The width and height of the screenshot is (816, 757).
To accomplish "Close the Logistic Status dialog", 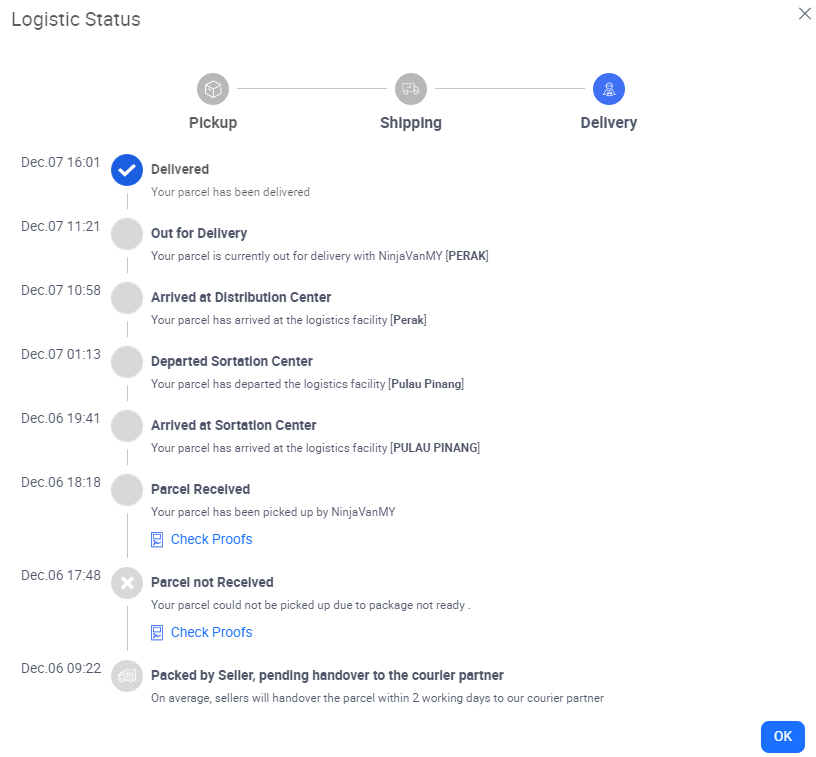I will [x=805, y=14].
